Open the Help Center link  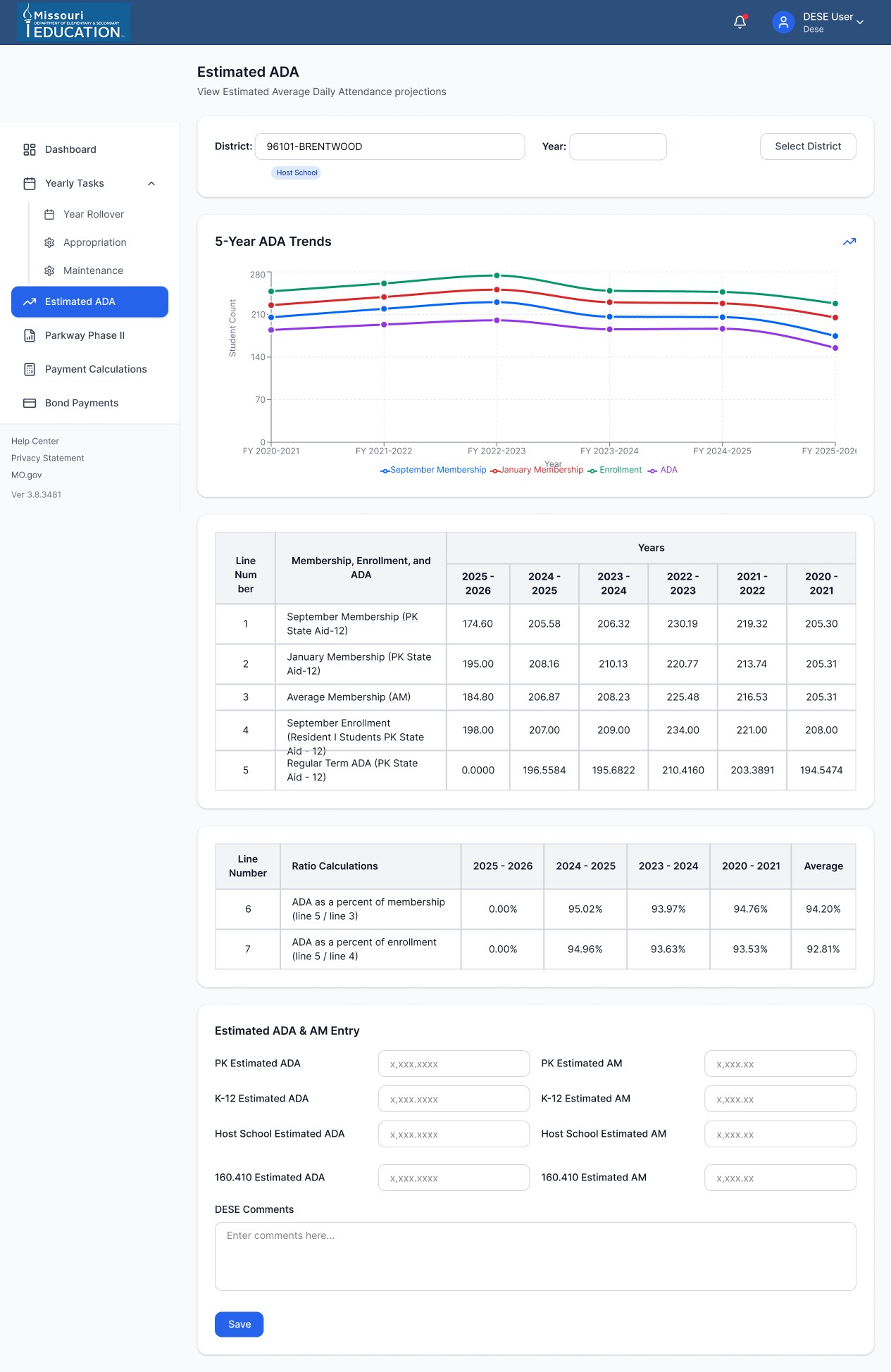[x=35, y=441]
